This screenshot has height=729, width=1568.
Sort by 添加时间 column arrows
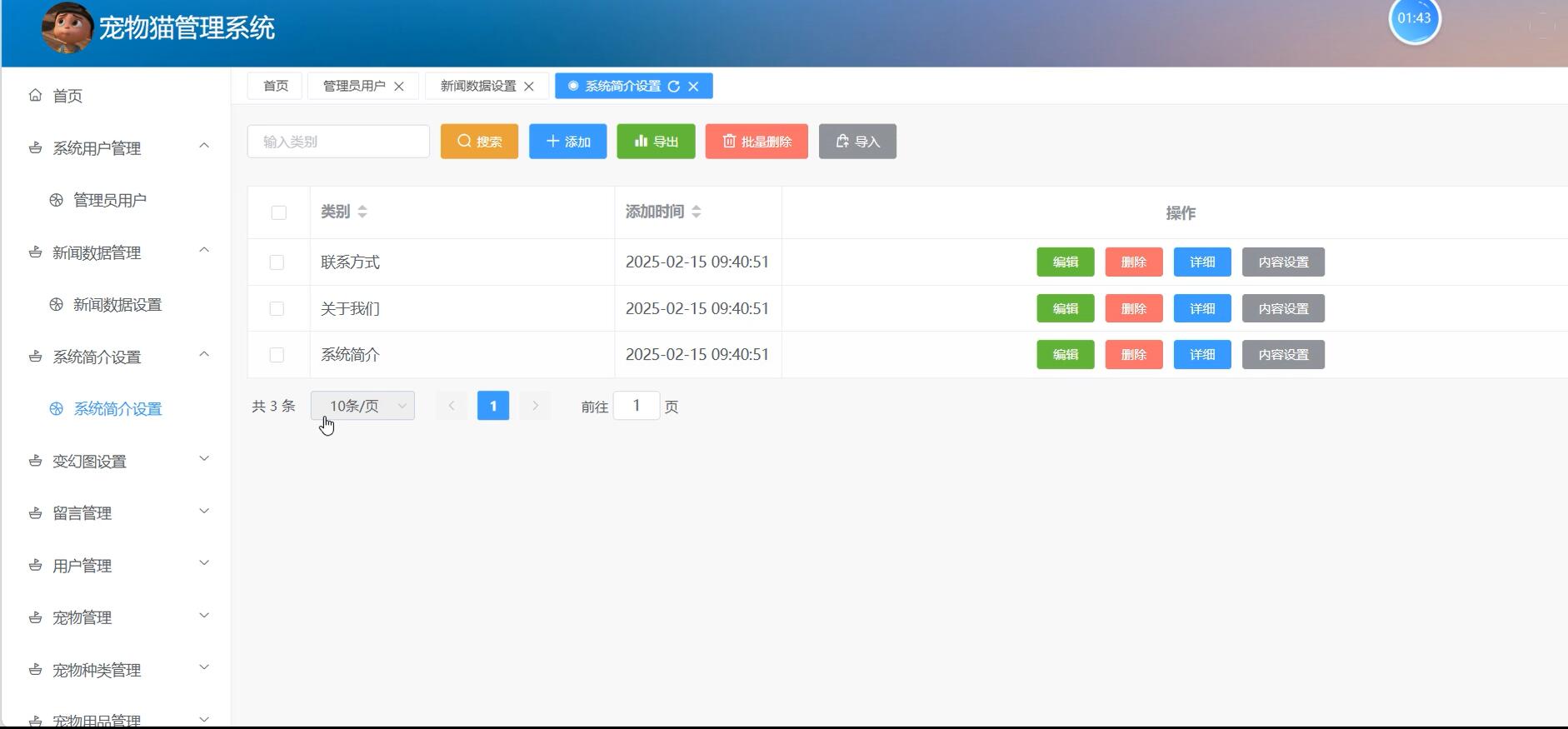[x=697, y=212]
